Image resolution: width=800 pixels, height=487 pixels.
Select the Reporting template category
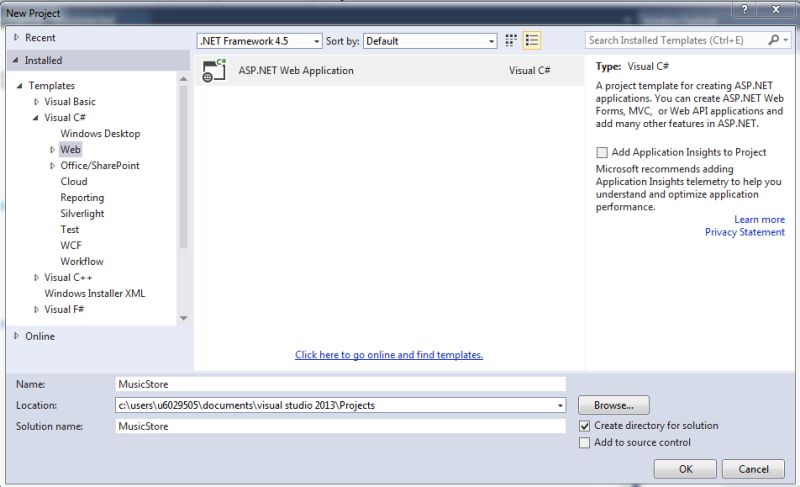pyautogui.click(x=82, y=197)
